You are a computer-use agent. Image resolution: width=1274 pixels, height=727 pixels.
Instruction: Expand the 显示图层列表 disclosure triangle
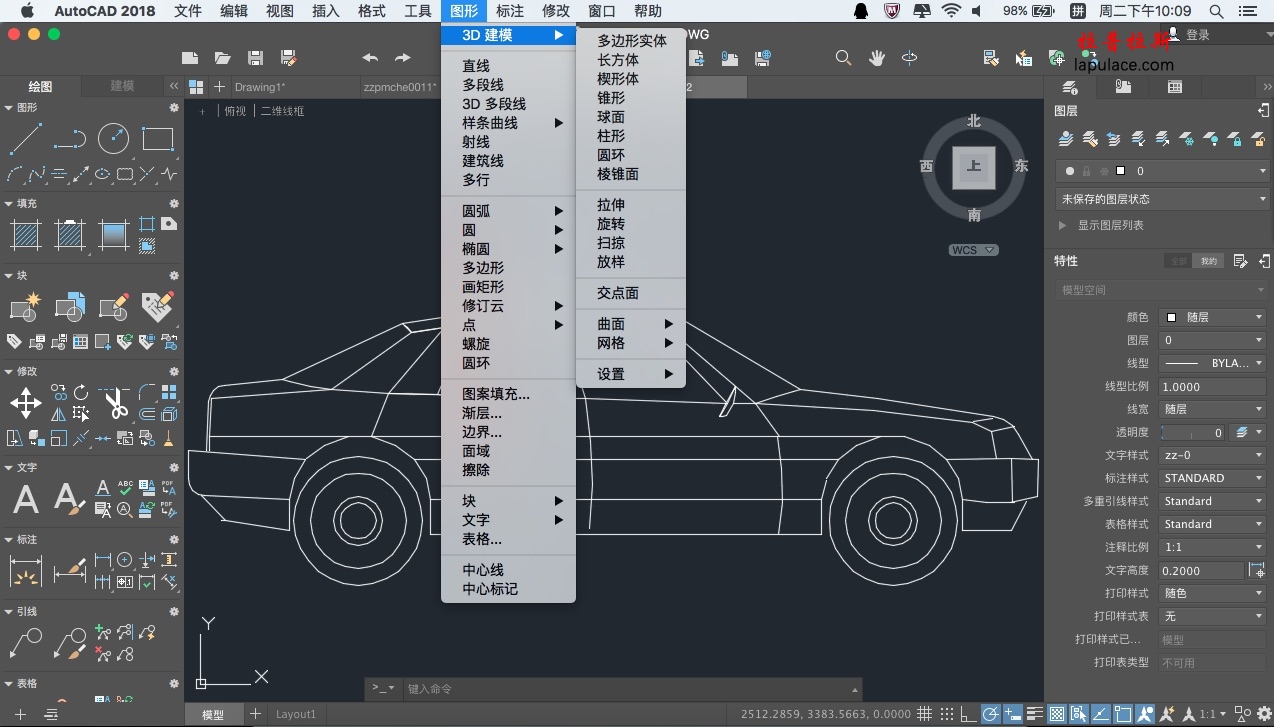tap(1062, 226)
